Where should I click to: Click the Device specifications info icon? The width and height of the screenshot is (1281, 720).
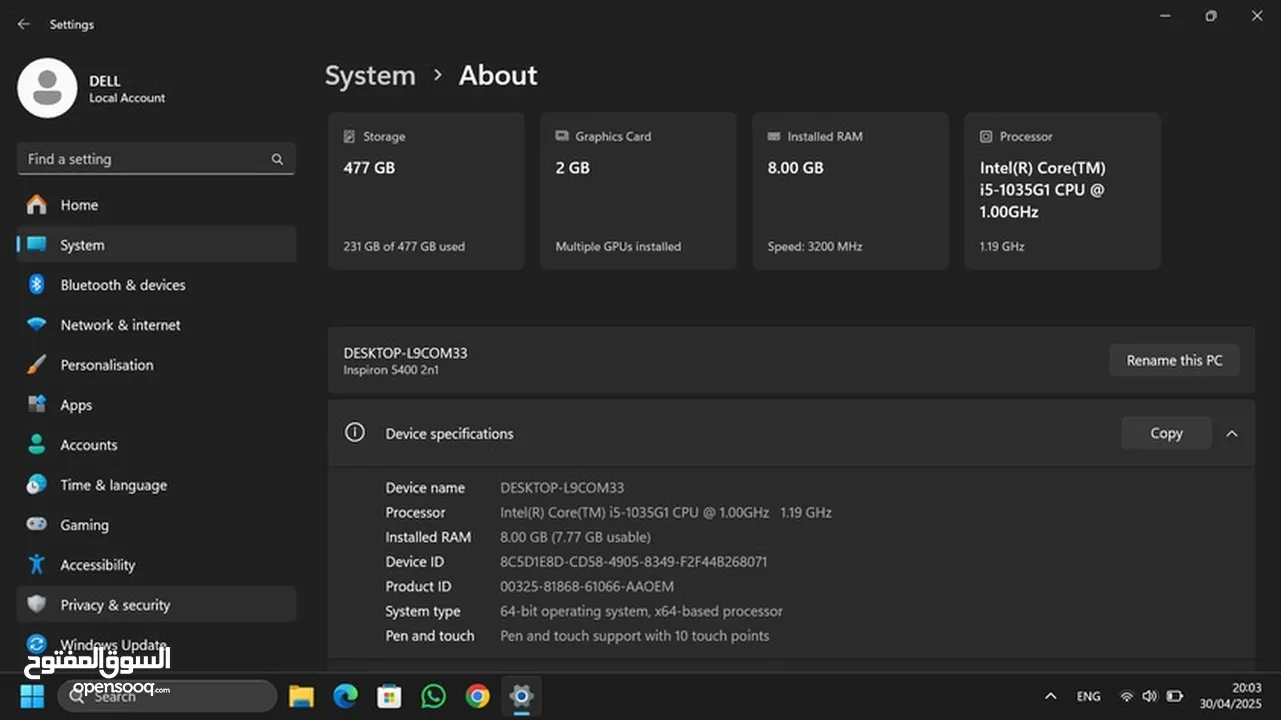click(x=354, y=432)
